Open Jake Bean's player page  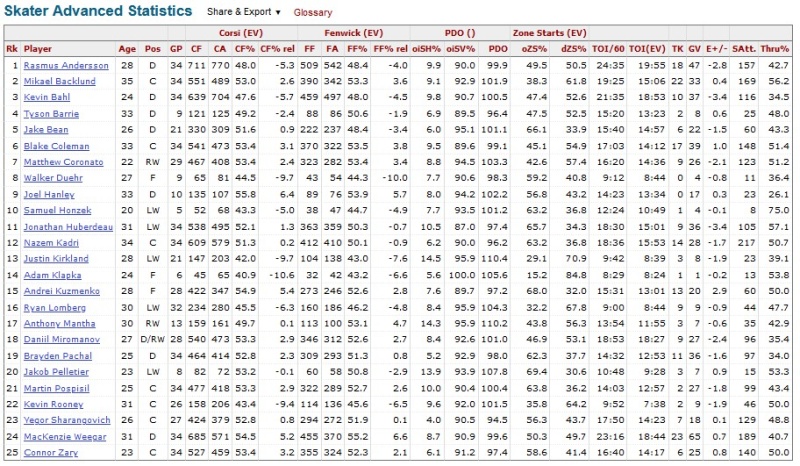point(45,130)
